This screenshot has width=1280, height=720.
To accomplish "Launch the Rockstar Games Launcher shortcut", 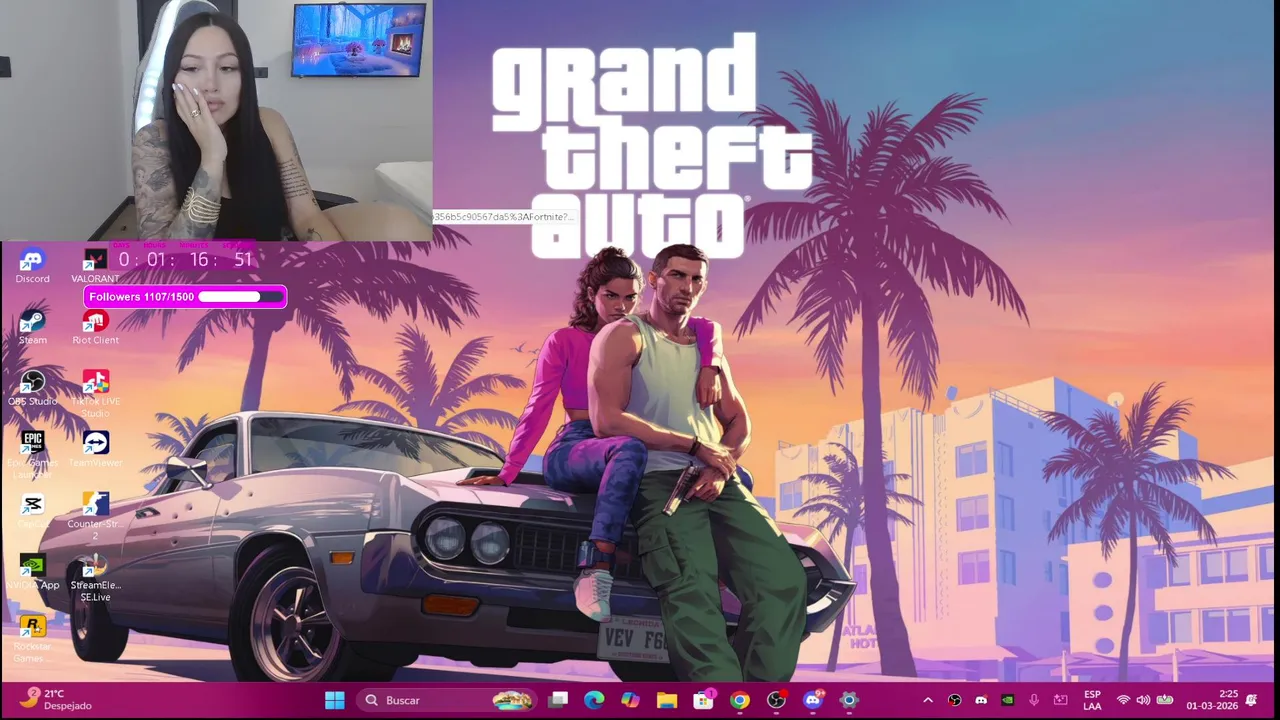I will [x=32, y=638].
